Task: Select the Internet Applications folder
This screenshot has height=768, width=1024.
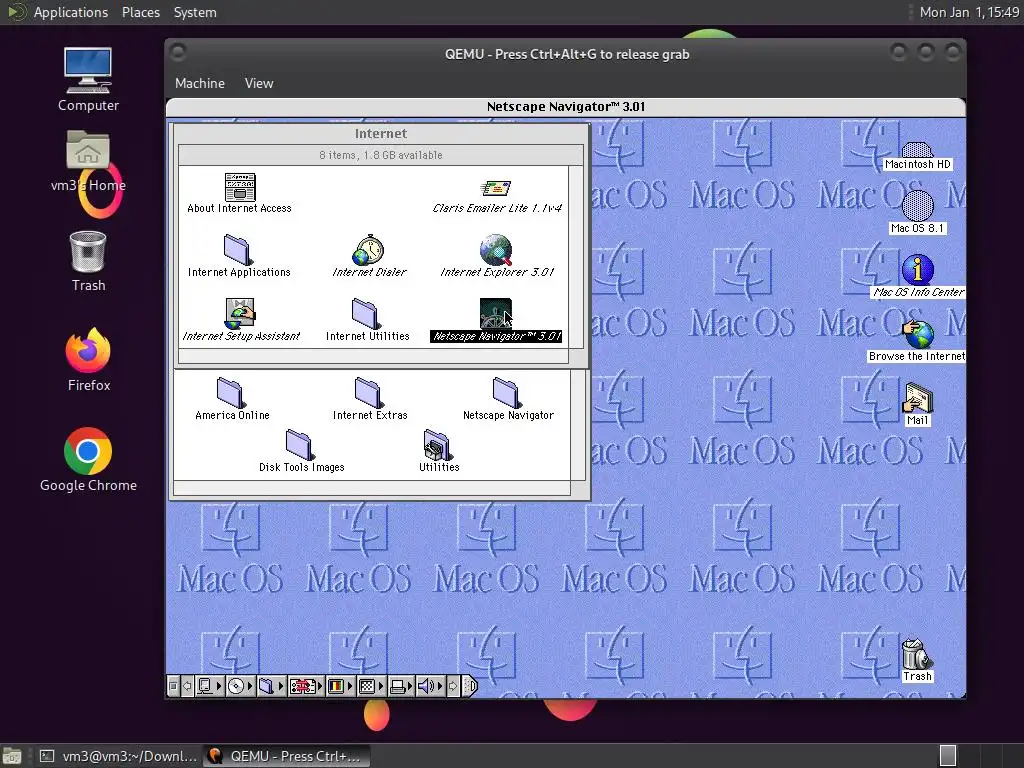Action: pos(237,250)
